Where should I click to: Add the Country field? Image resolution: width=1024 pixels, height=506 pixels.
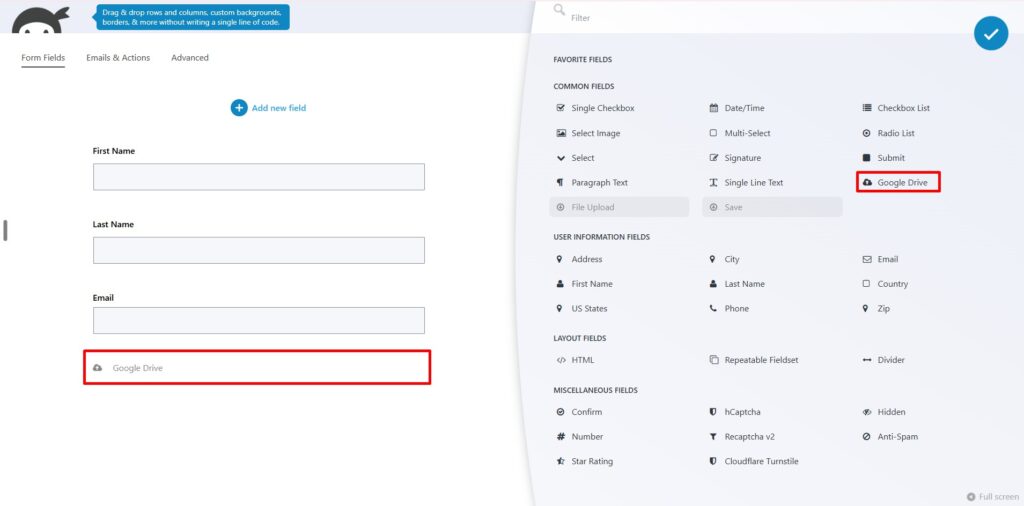885,284
